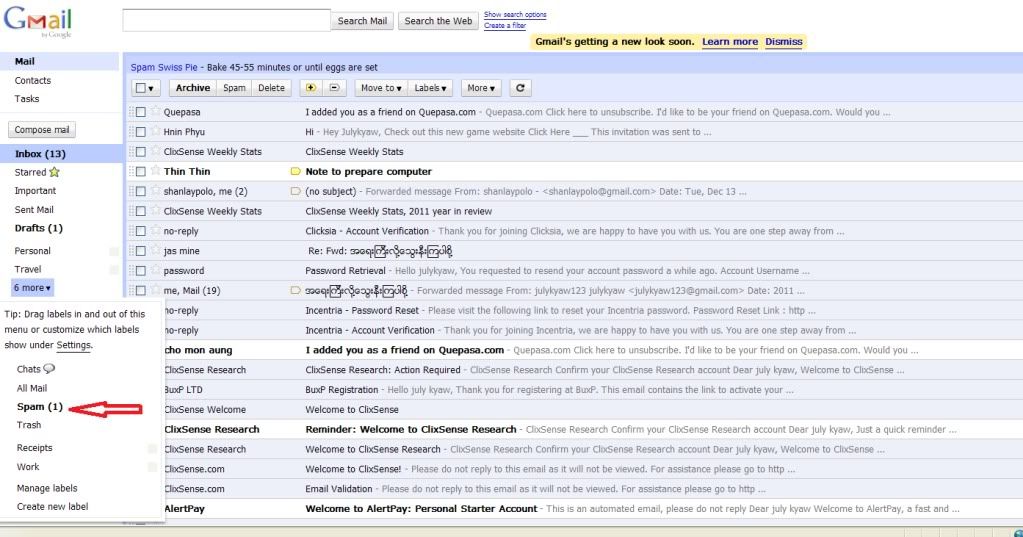Check the no-reply Clicksia email checkbox
The image size is (1023, 537).
pyautogui.click(x=140, y=231)
